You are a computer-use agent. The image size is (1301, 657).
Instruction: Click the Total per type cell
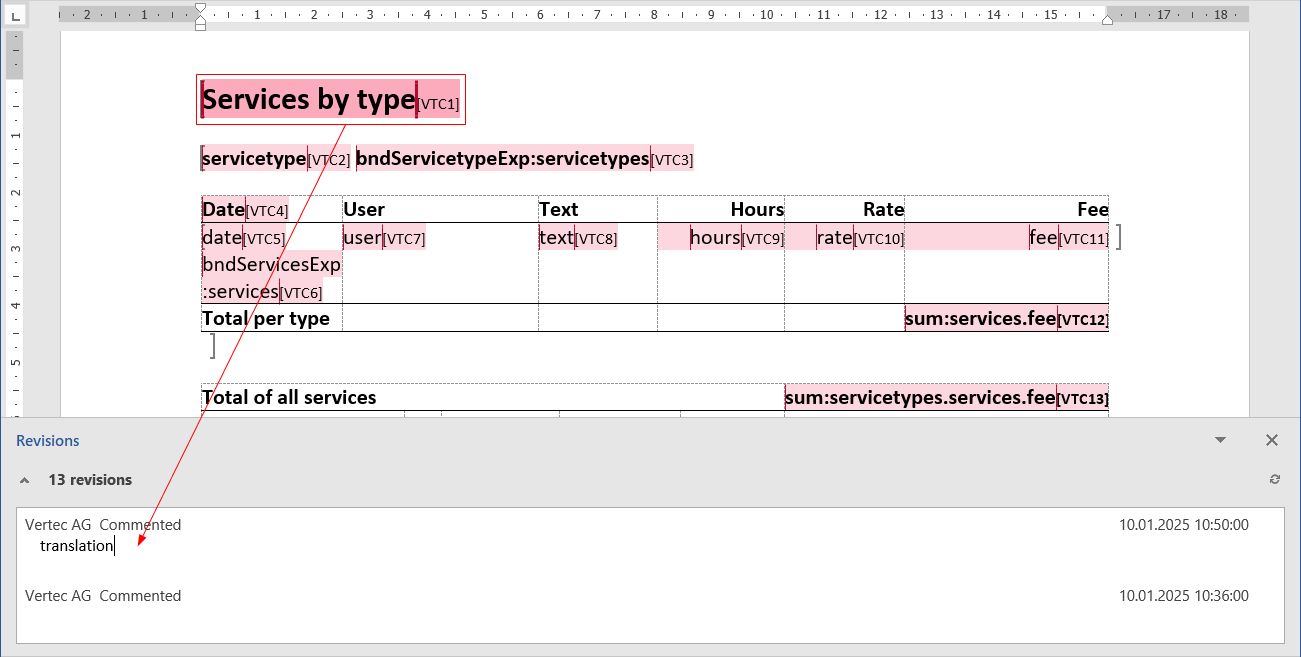coord(266,319)
